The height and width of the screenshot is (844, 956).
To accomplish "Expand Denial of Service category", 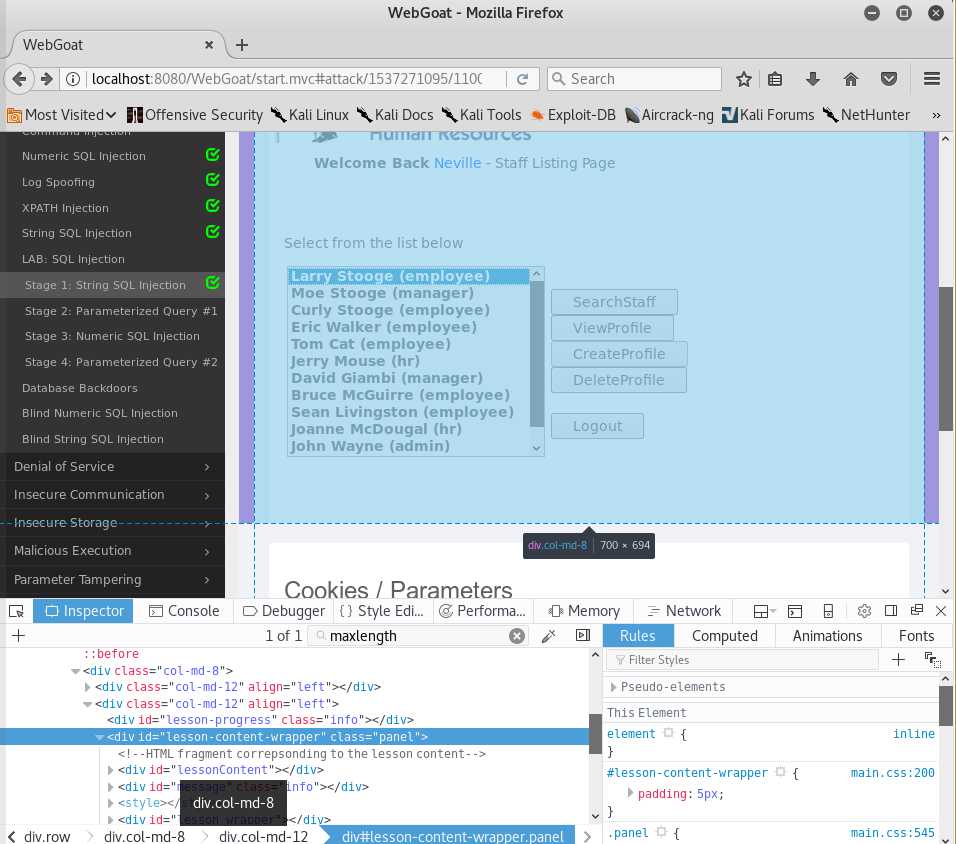I will click(112, 467).
